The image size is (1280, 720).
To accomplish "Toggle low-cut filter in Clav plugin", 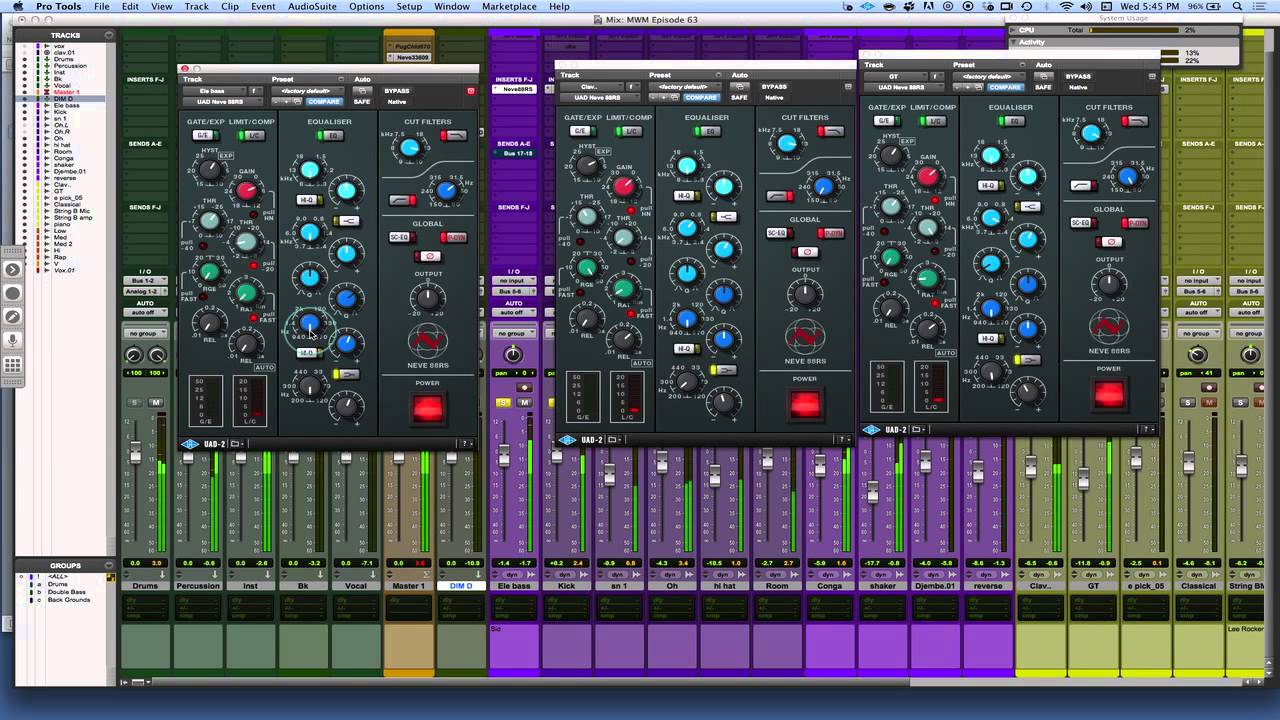I will coord(779,196).
